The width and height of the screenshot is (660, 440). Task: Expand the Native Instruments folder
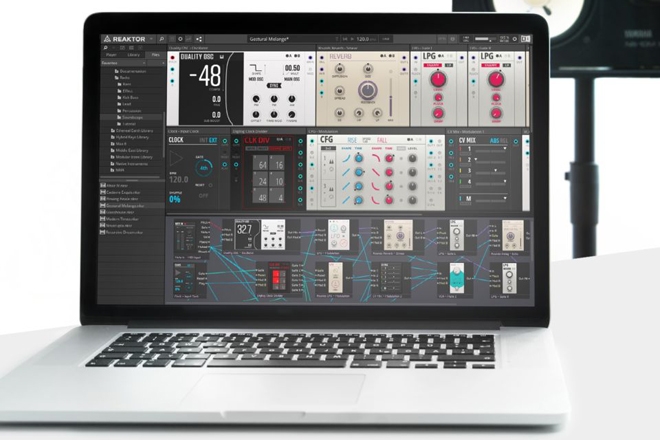(129, 163)
